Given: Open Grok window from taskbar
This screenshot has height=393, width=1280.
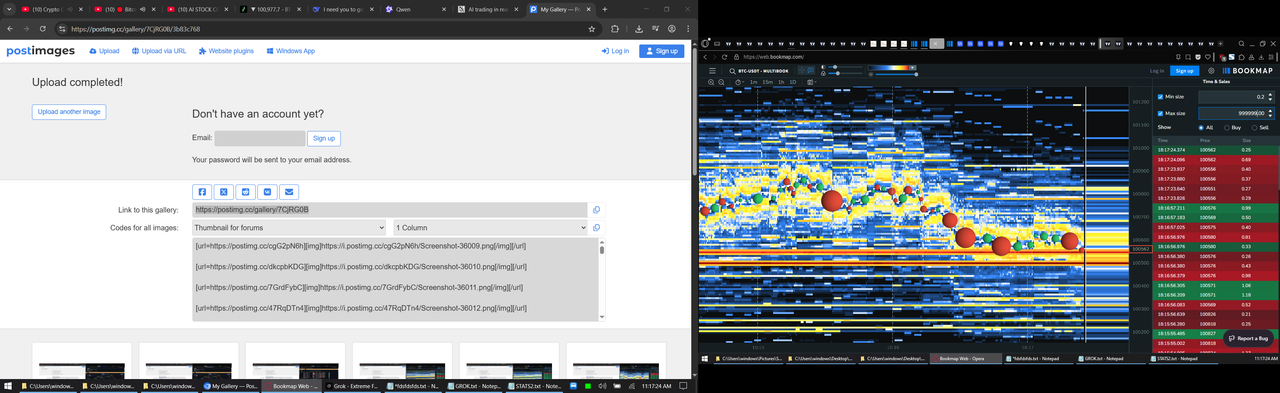Looking at the screenshot, I should 352,385.
